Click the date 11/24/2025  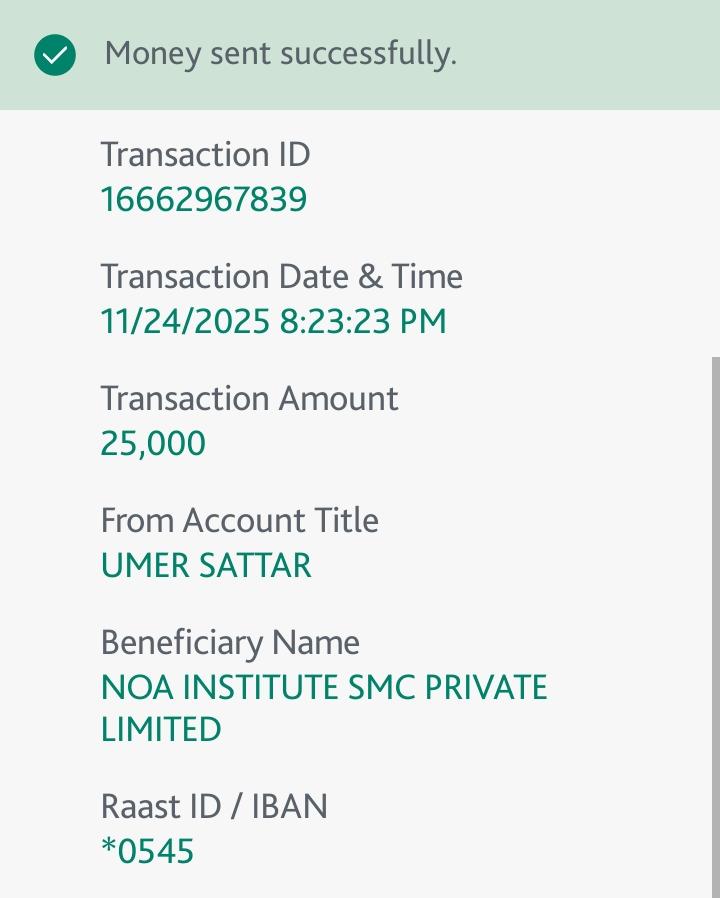click(x=185, y=322)
